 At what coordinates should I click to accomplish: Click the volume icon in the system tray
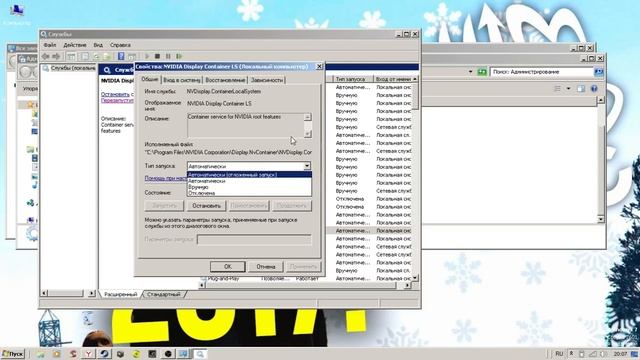pos(604,353)
